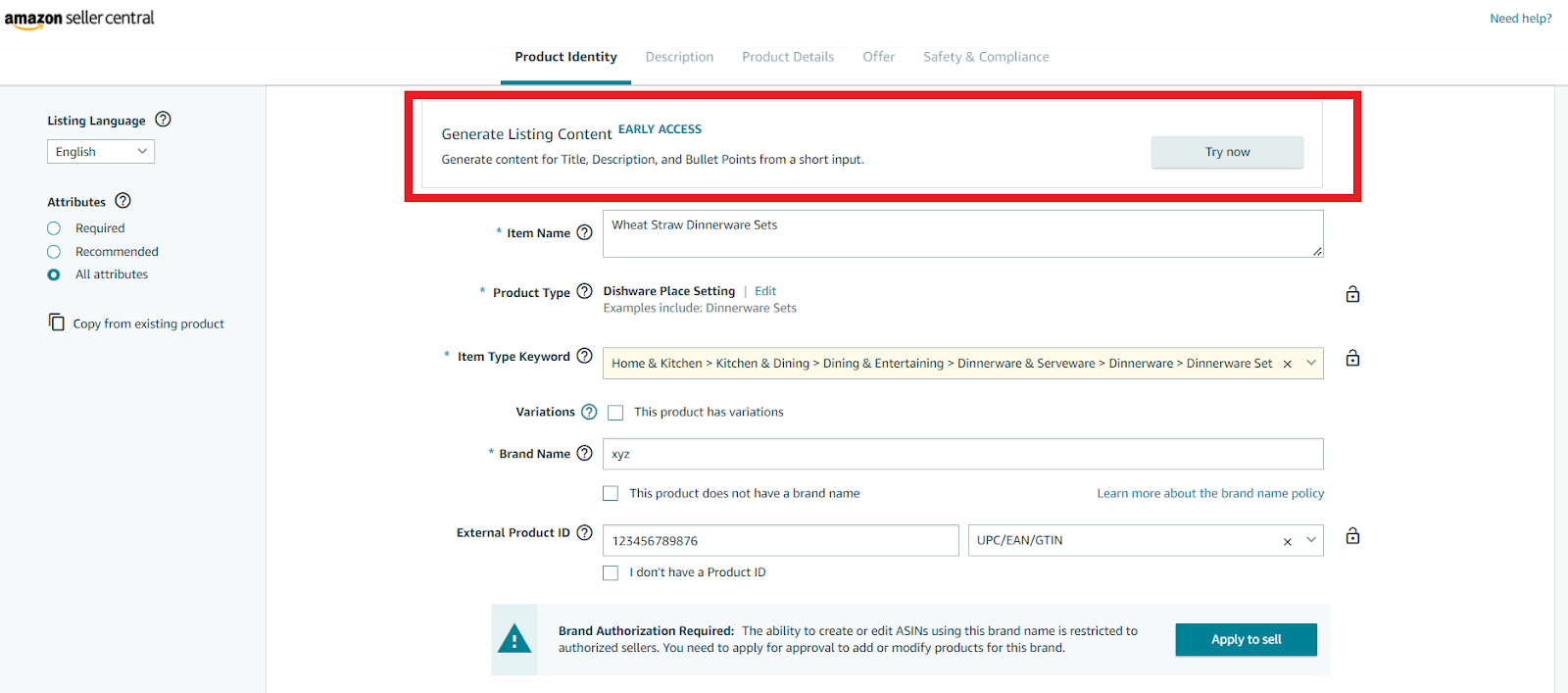Click lock icon on Item Type Keyword row
This screenshot has width=1568, height=693.
tap(1352, 358)
